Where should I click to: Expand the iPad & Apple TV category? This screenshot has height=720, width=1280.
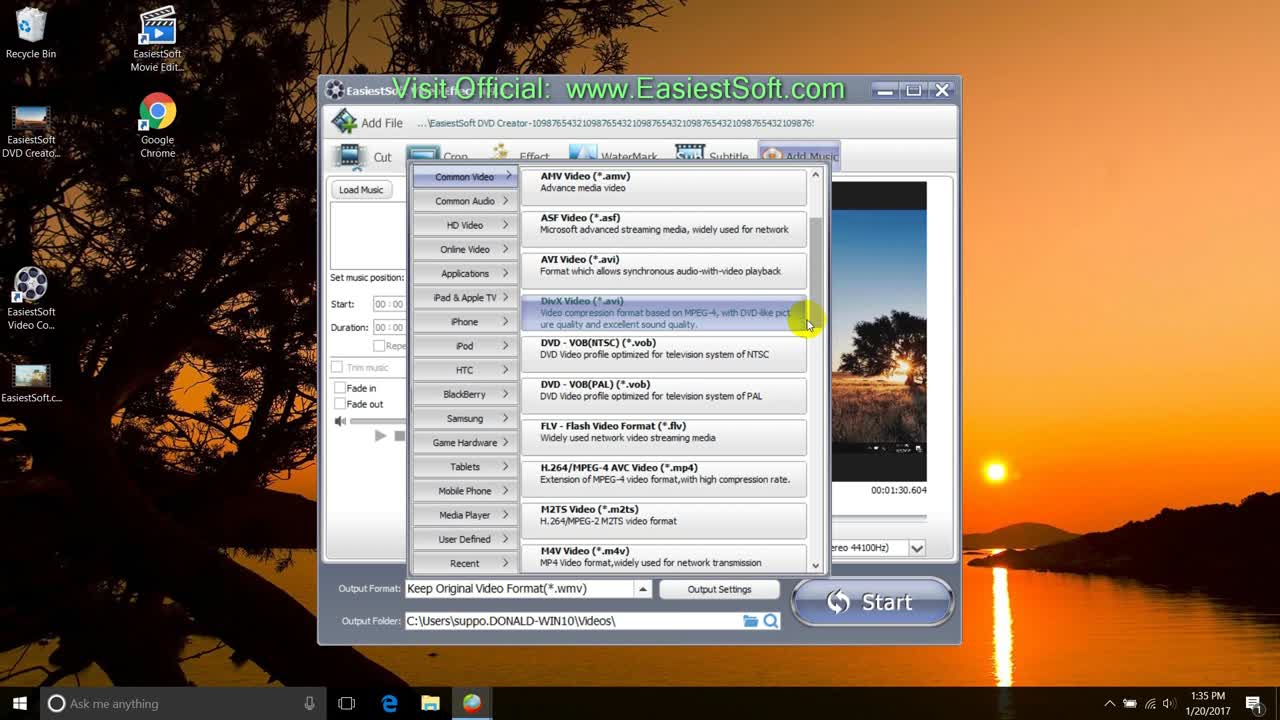pos(465,297)
